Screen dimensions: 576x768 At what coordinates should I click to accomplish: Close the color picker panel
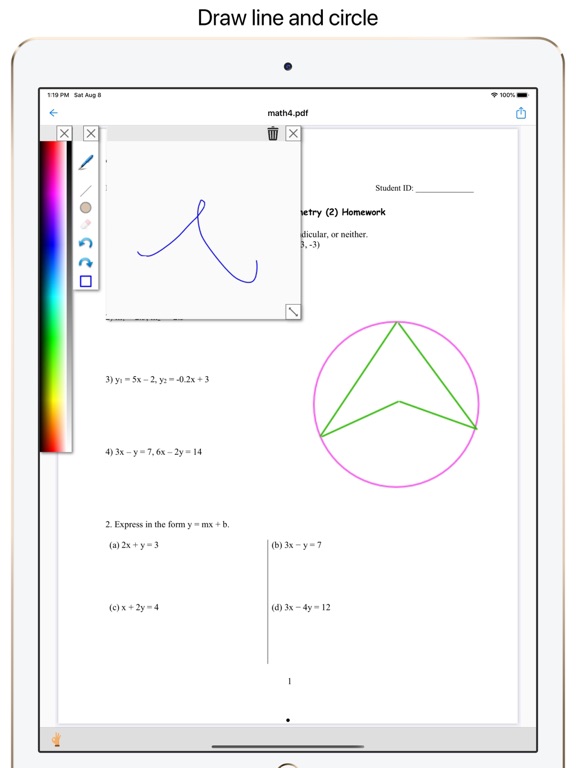click(64, 133)
